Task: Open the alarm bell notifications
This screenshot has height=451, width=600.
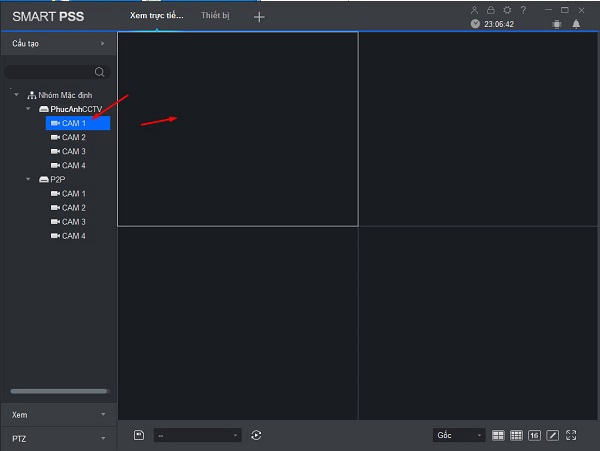Action: [576, 24]
